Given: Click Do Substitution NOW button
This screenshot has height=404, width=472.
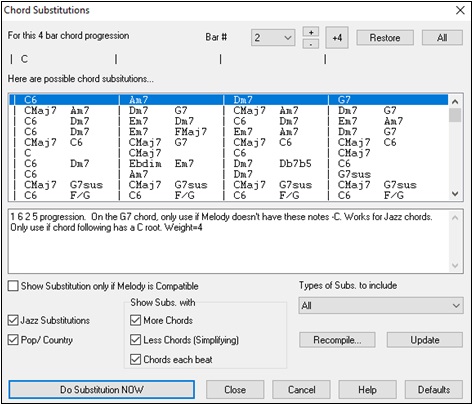Looking at the screenshot, I should pyautogui.click(x=102, y=389).
